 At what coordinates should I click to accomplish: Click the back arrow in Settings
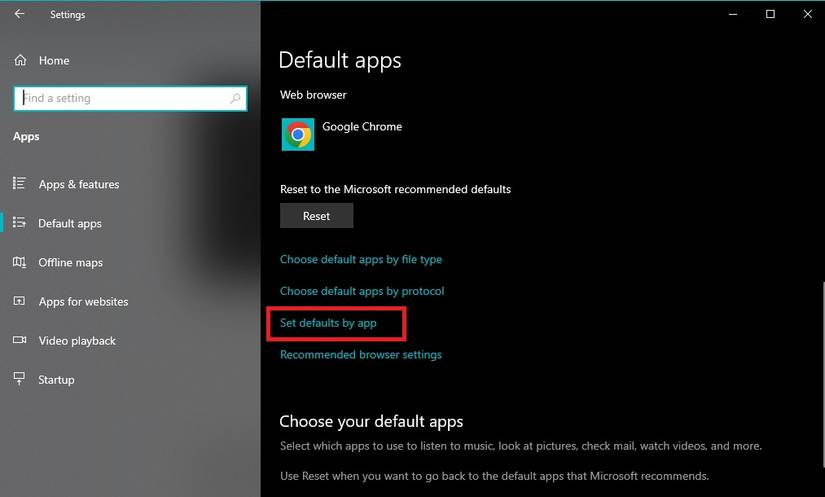pyautogui.click(x=19, y=14)
